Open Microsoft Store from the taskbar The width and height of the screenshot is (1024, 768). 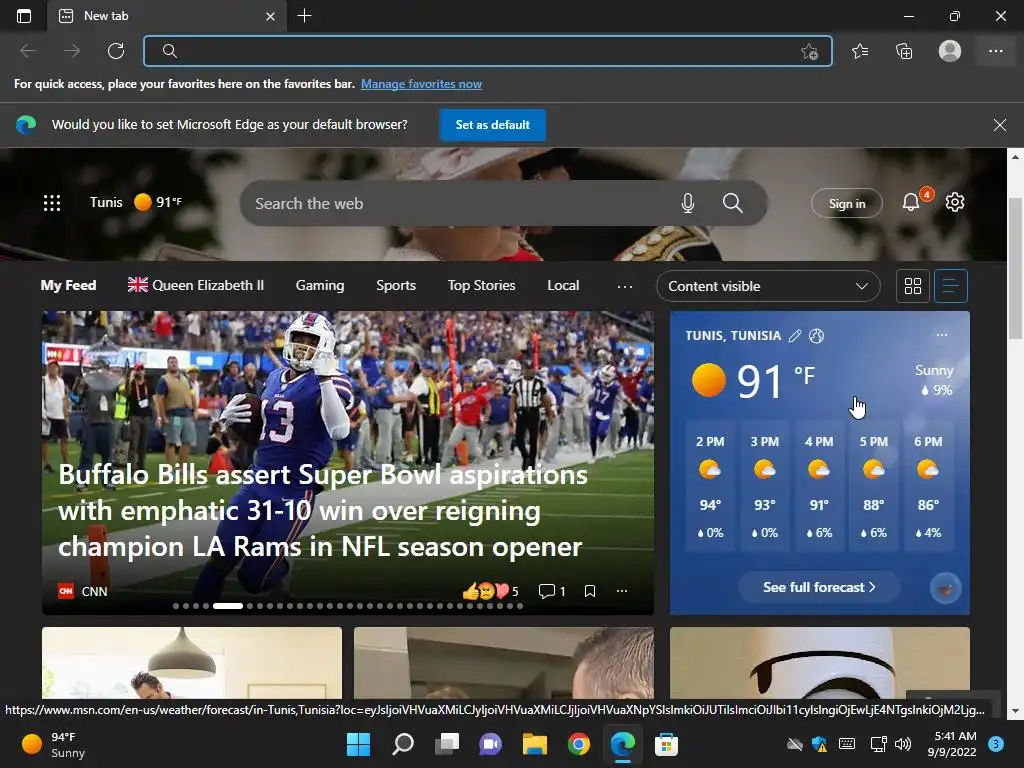[x=666, y=744]
